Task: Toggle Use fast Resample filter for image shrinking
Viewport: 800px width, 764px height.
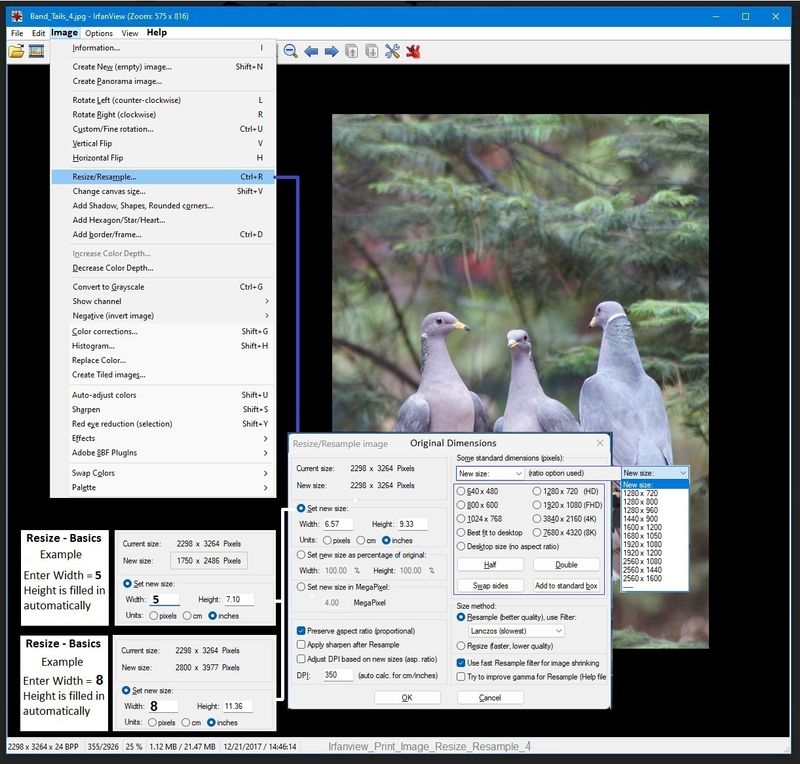Action: tap(461, 663)
